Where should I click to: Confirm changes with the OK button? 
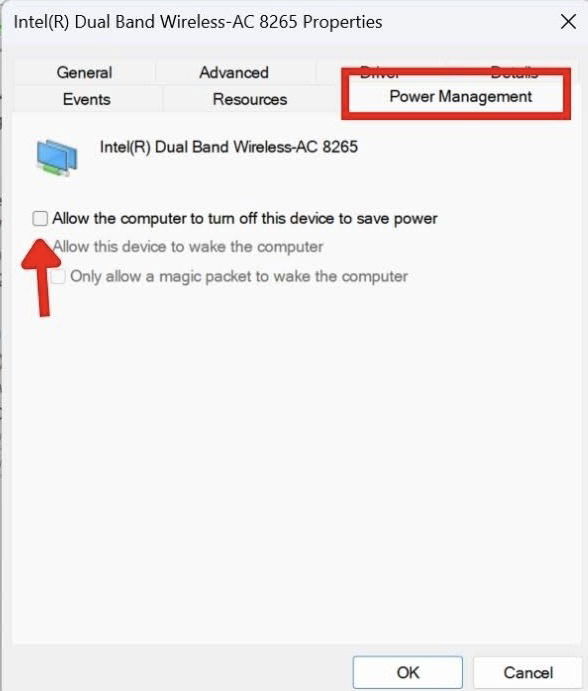(408, 672)
